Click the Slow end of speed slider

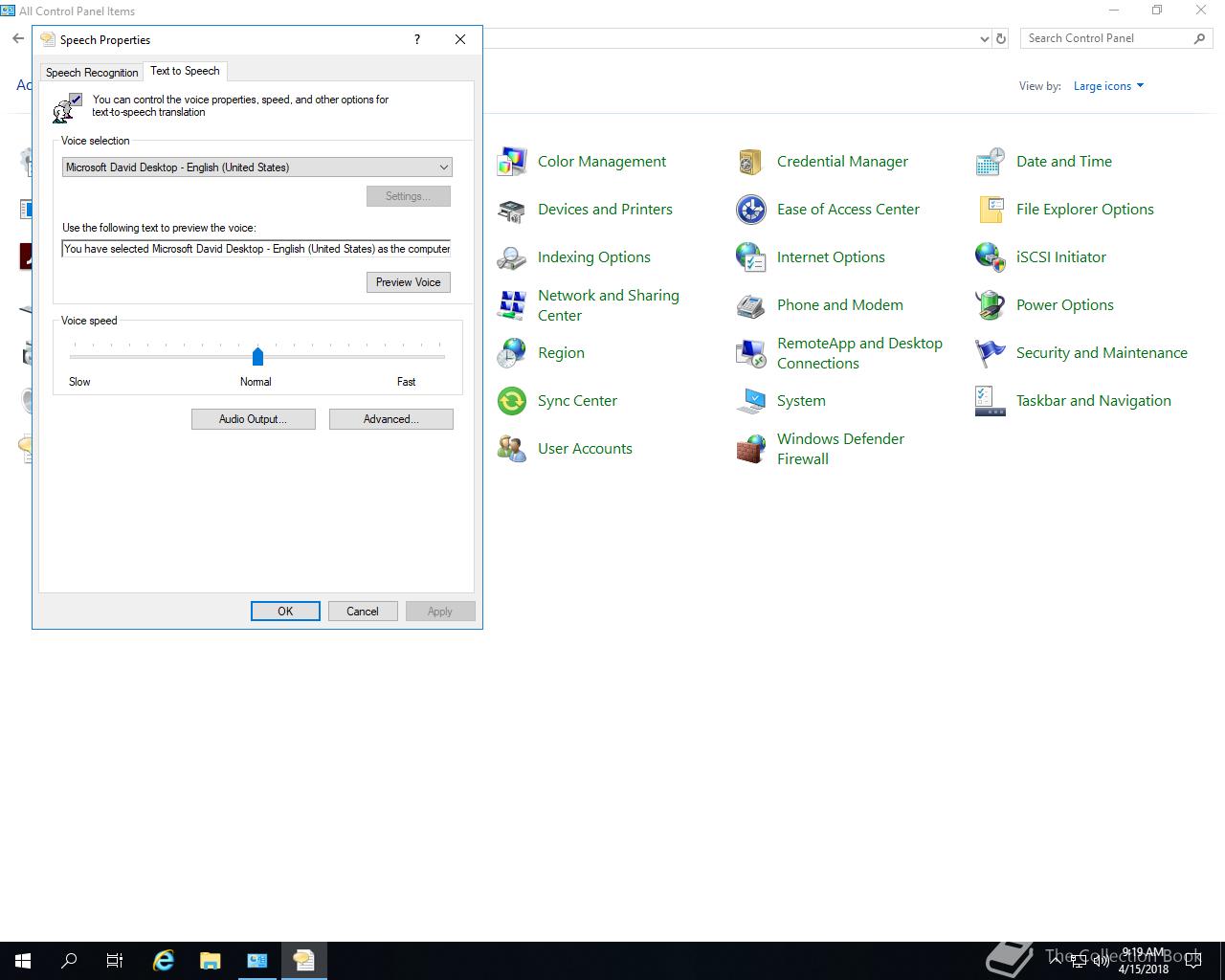click(74, 356)
